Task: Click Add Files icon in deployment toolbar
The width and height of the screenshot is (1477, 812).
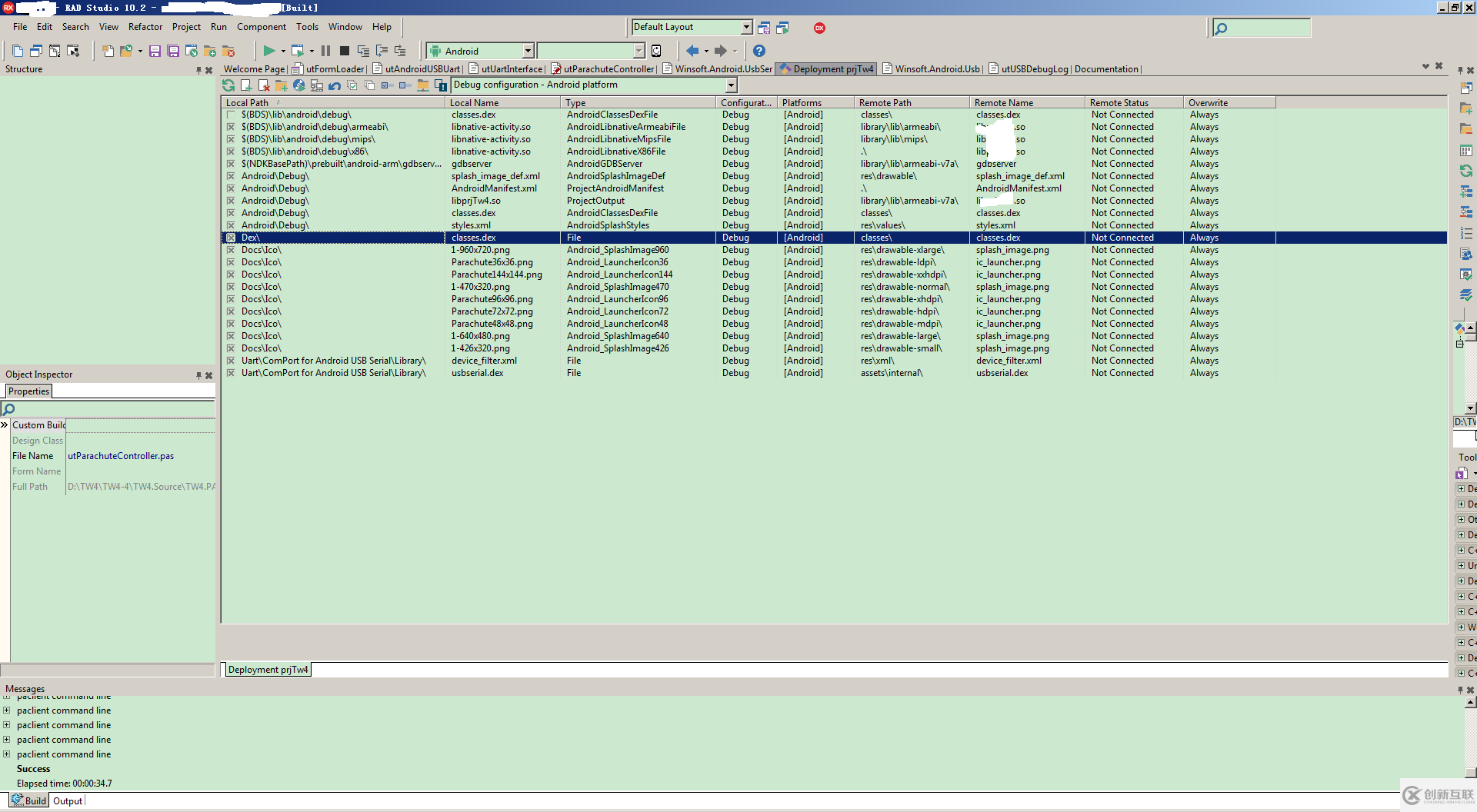Action: click(x=246, y=85)
